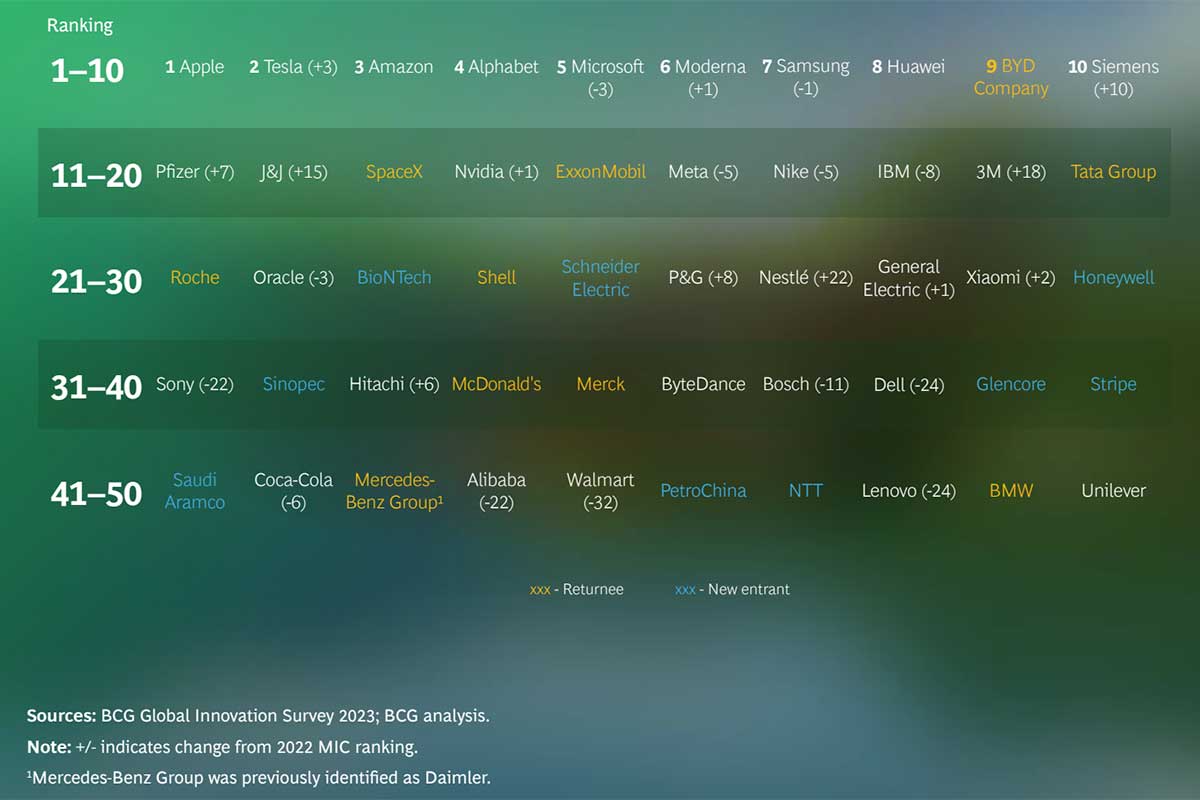Viewport: 1200px width, 800px height.
Task: Choose the "Coca-Cola (-6)" entry
Action: click(x=293, y=491)
